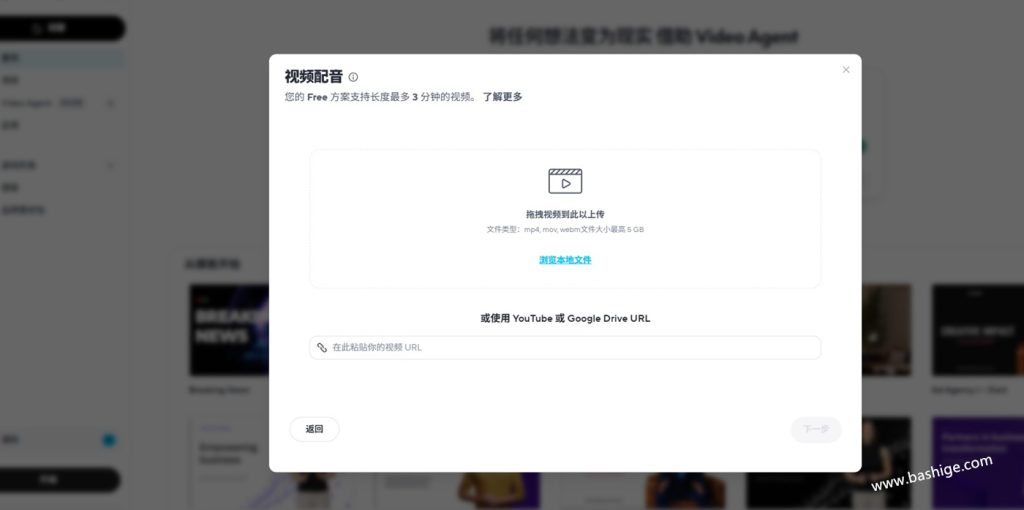Image resolution: width=1024 pixels, height=510 pixels.
Task: Click the paperclip icon in URL field
Action: pyautogui.click(x=322, y=347)
